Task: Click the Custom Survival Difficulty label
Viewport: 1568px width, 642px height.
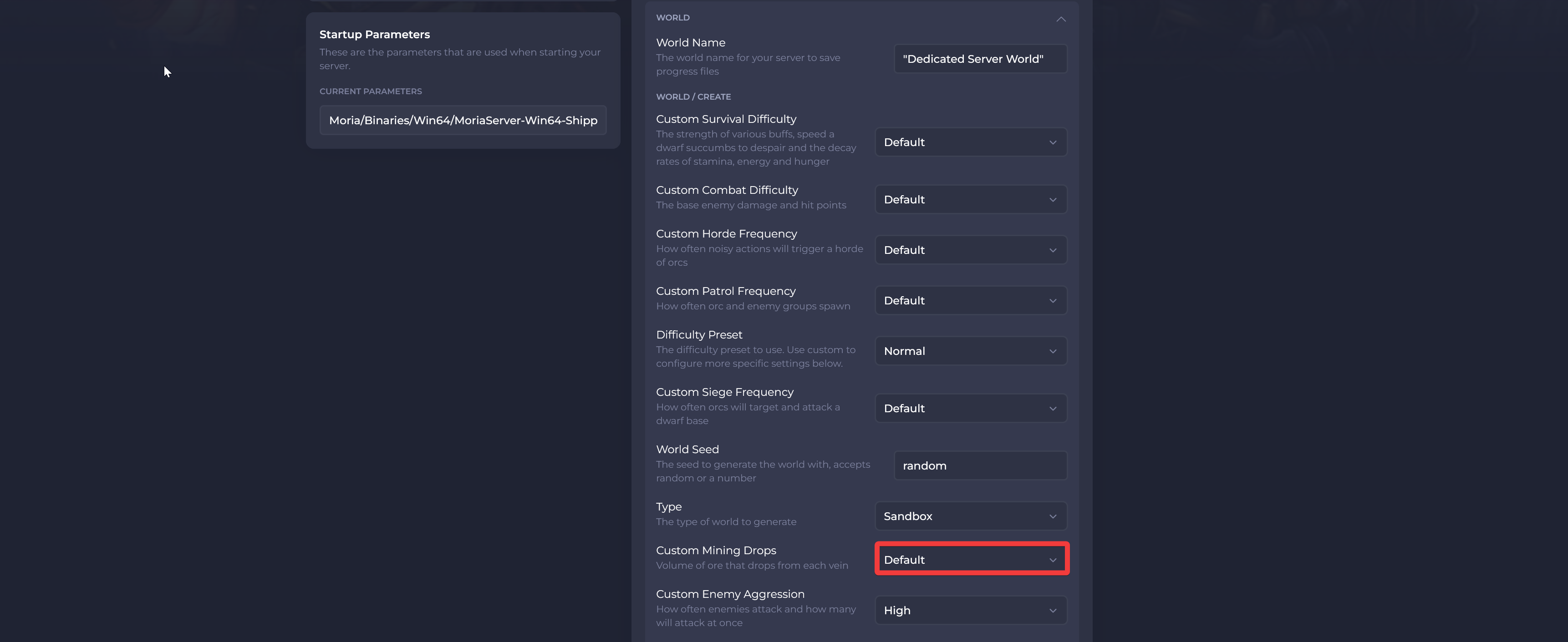Action: (726, 119)
